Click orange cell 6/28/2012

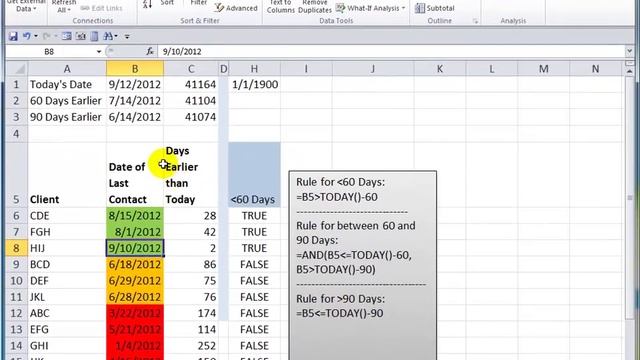tap(135, 297)
